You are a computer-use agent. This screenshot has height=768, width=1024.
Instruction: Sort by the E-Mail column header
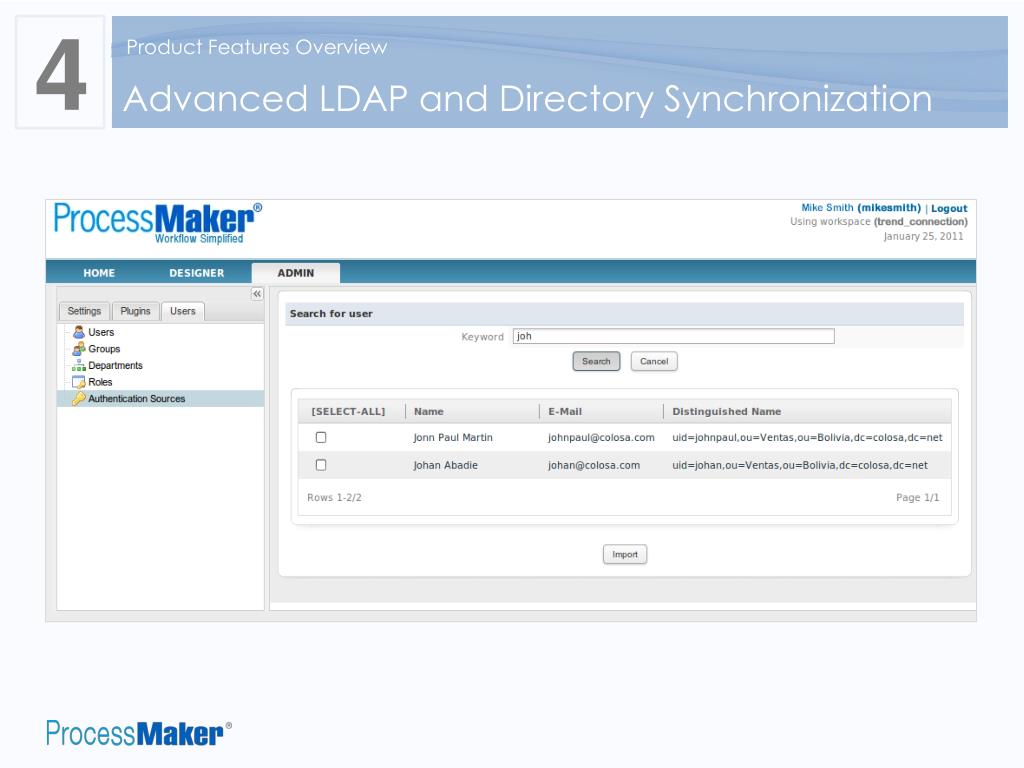coord(565,411)
